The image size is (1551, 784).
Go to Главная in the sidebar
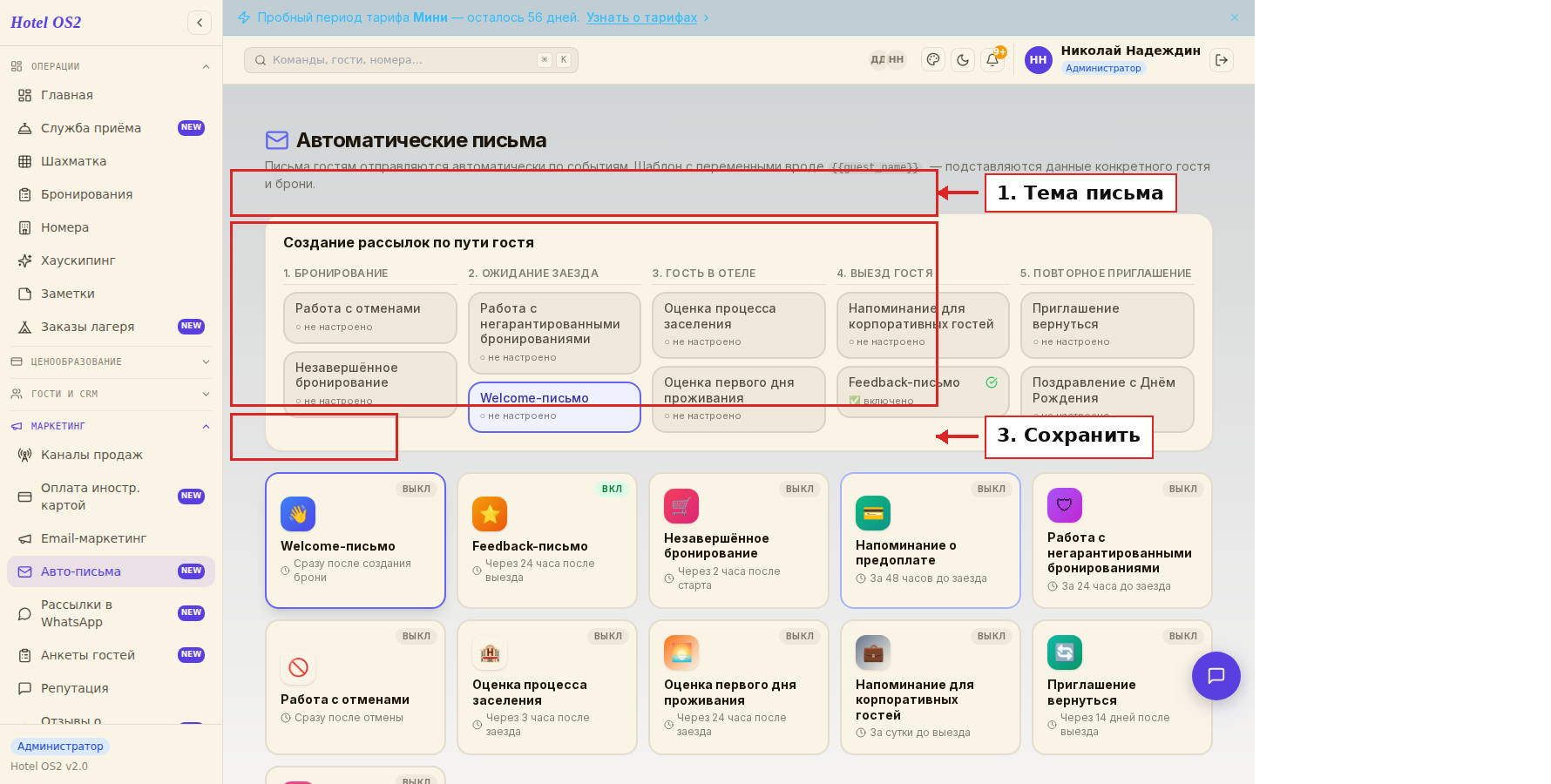click(x=111, y=95)
